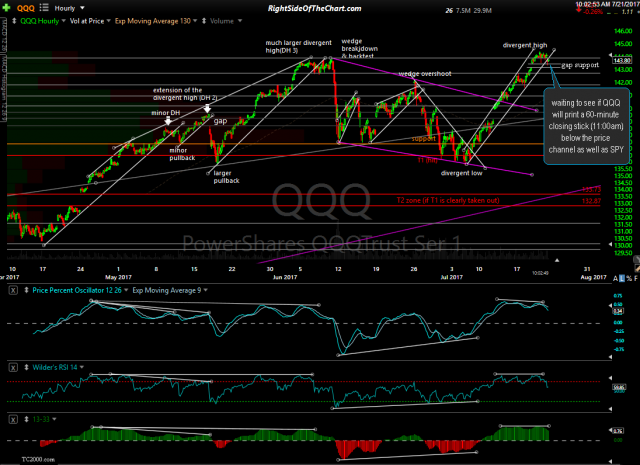Click the 'divergent high' annotation near July

pos(525,45)
